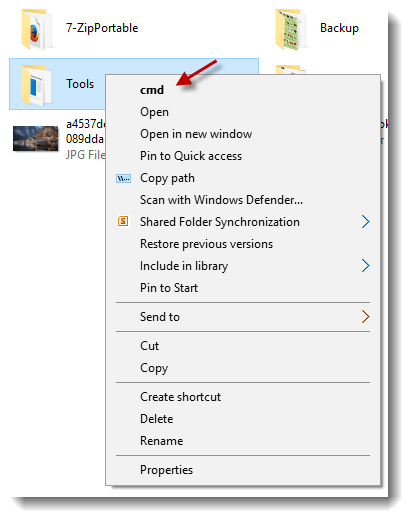Image resolution: width=413 pixels, height=522 pixels.
Task: Choose Copy path menu entry
Action: [243, 178]
